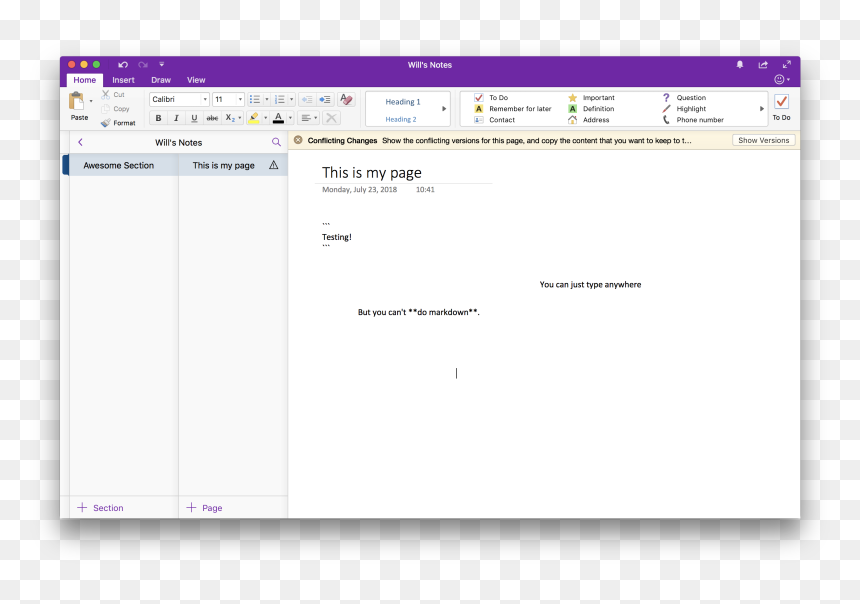Expand the tags gallery arrow
This screenshot has width=860, height=604.
[762, 109]
